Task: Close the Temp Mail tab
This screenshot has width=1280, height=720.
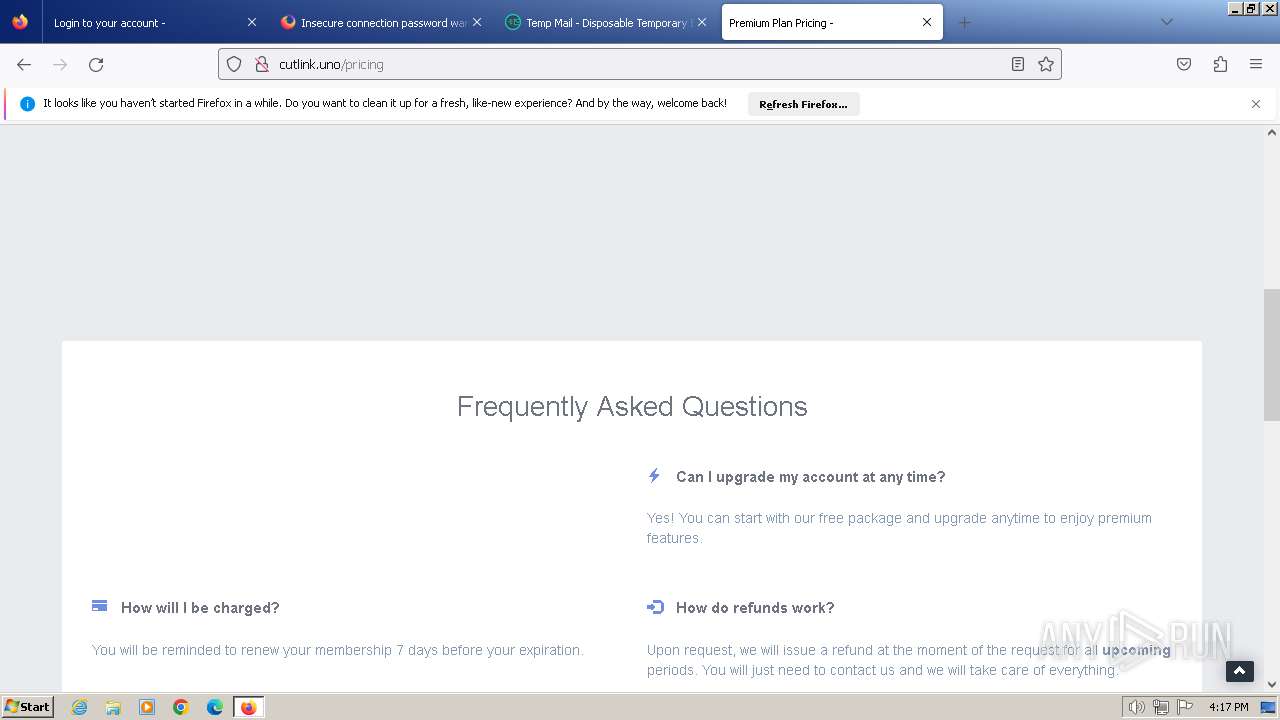Action: click(702, 22)
